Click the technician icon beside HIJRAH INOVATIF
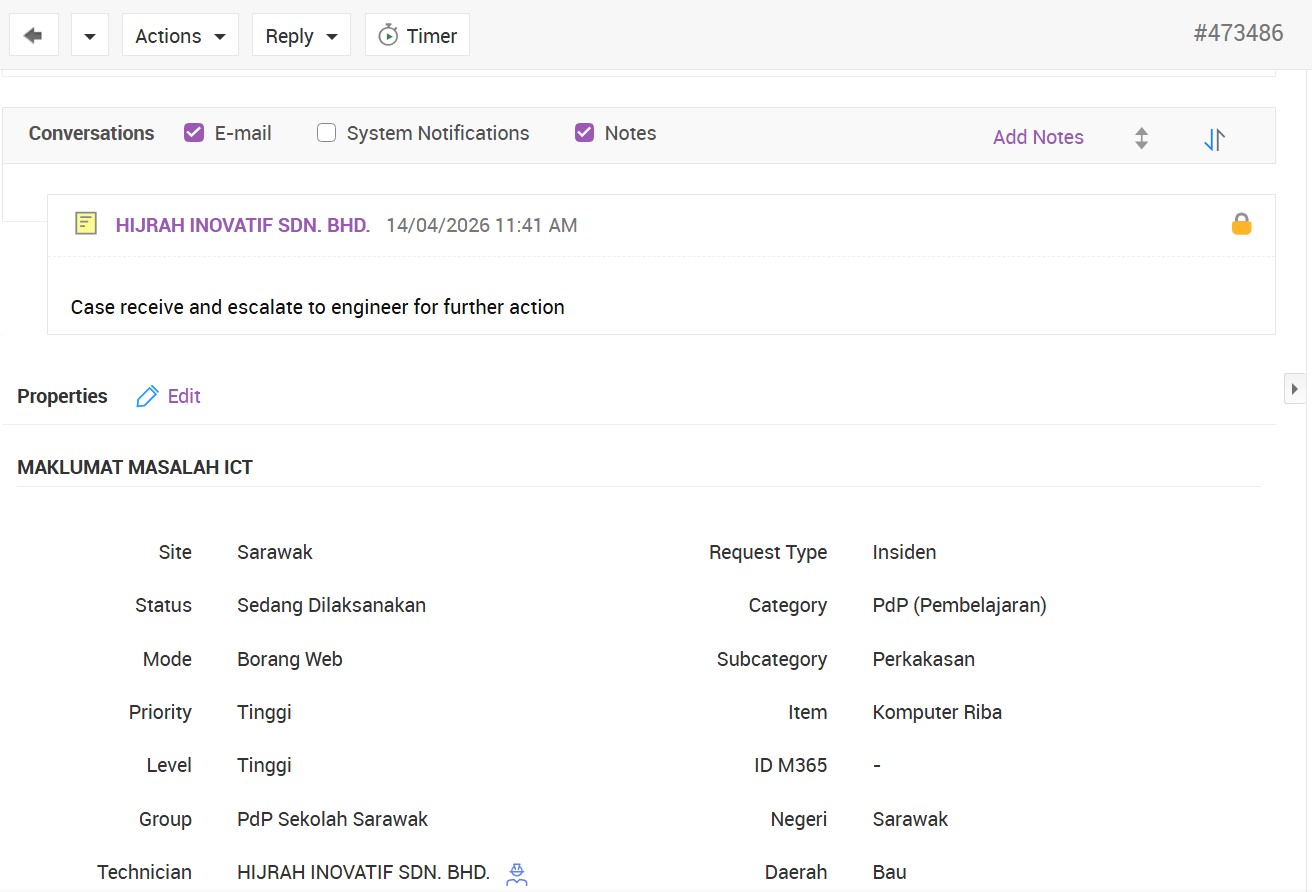1312x892 pixels. click(x=516, y=874)
